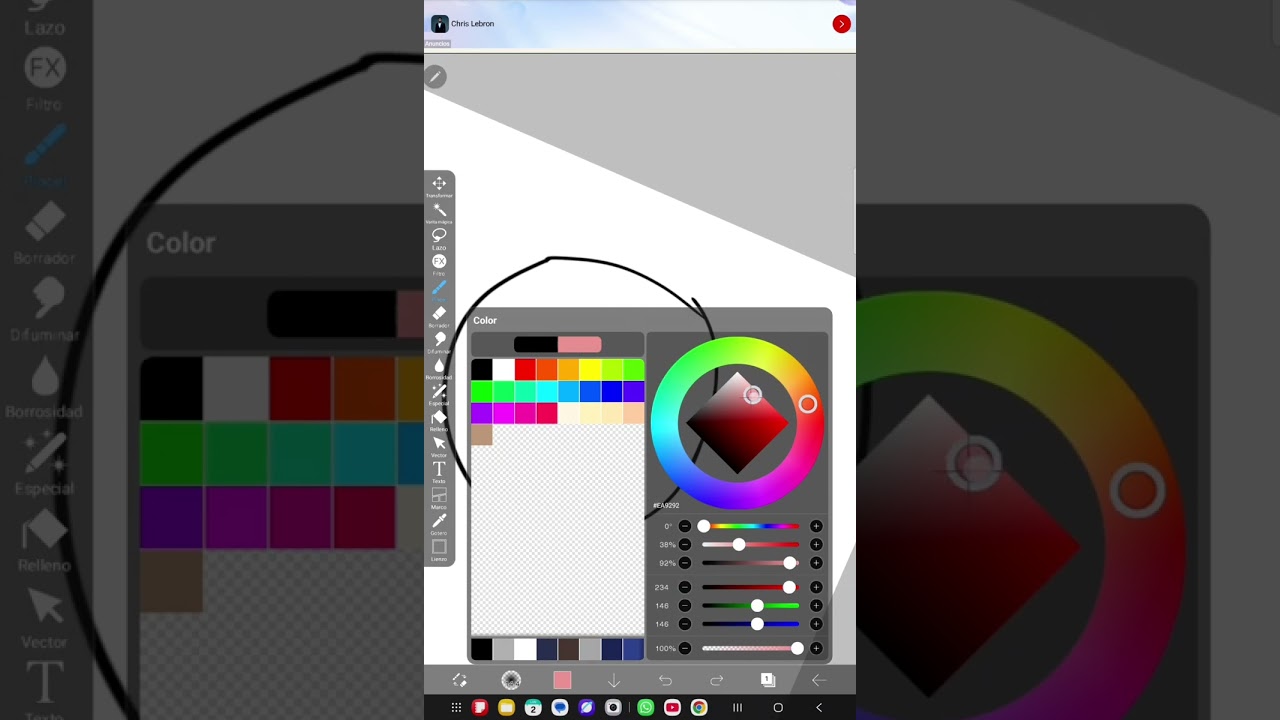Viewport: 1280px width, 720px height.
Task: Toggle brush and eraser switch icon
Action: 460,680
